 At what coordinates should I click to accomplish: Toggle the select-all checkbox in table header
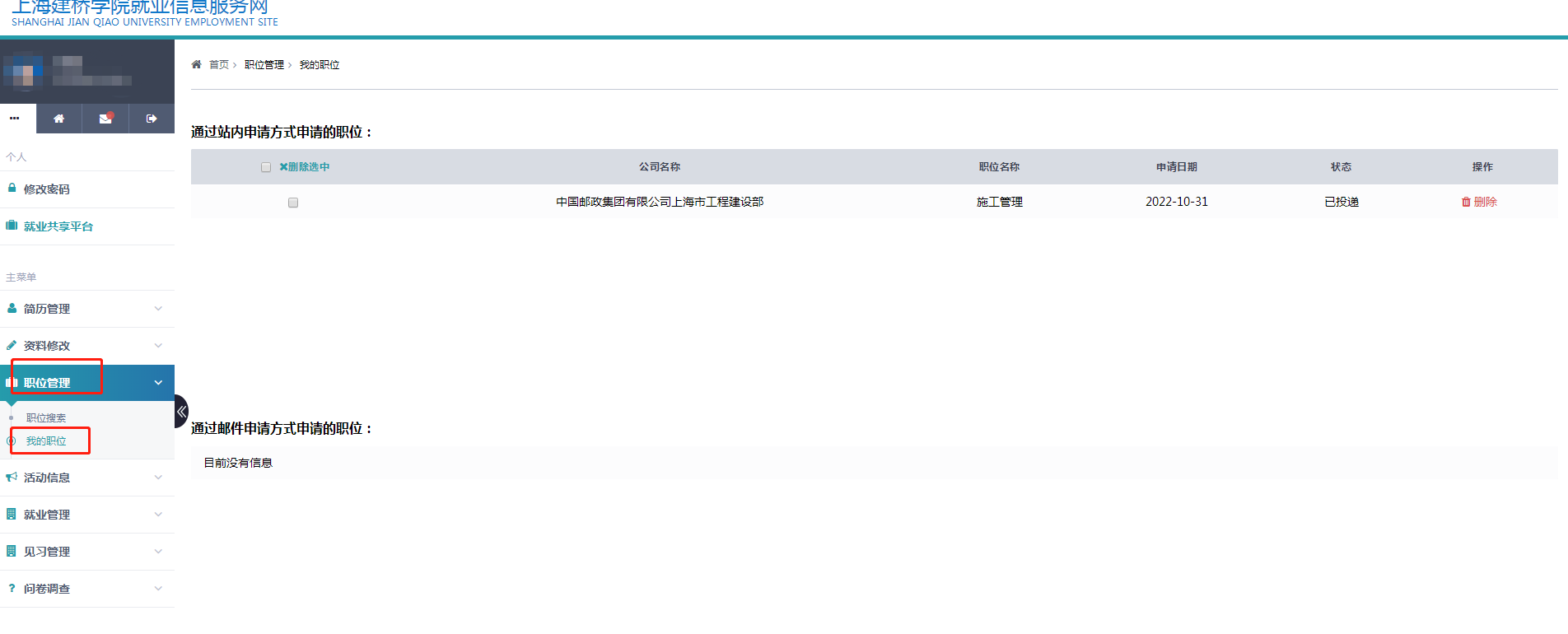pyautogui.click(x=266, y=167)
